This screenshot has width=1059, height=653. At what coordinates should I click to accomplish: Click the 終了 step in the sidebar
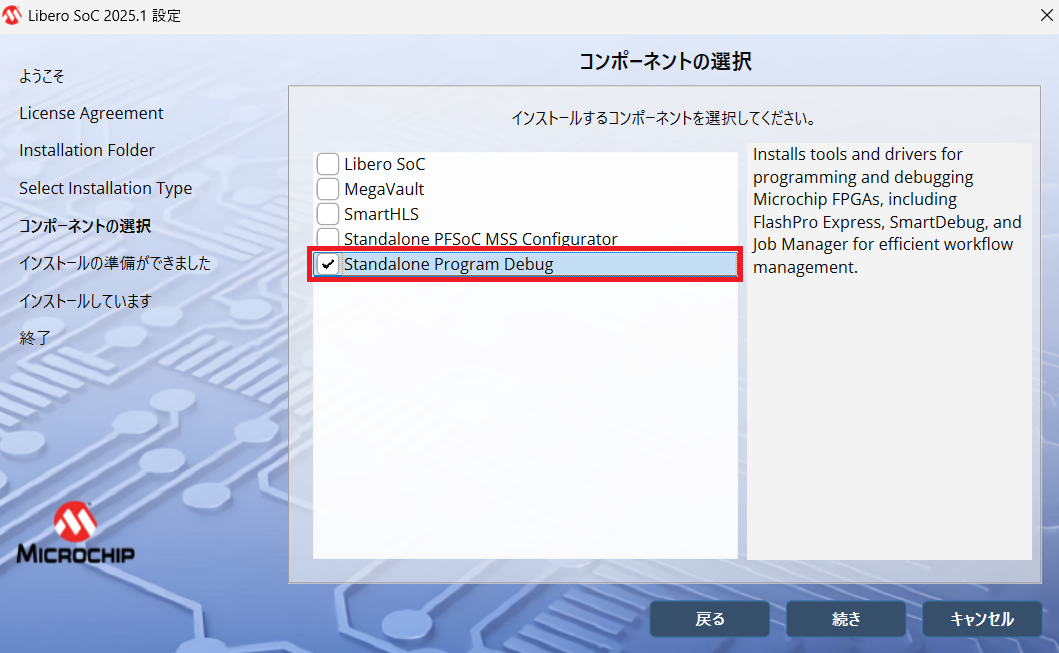(x=34, y=338)
